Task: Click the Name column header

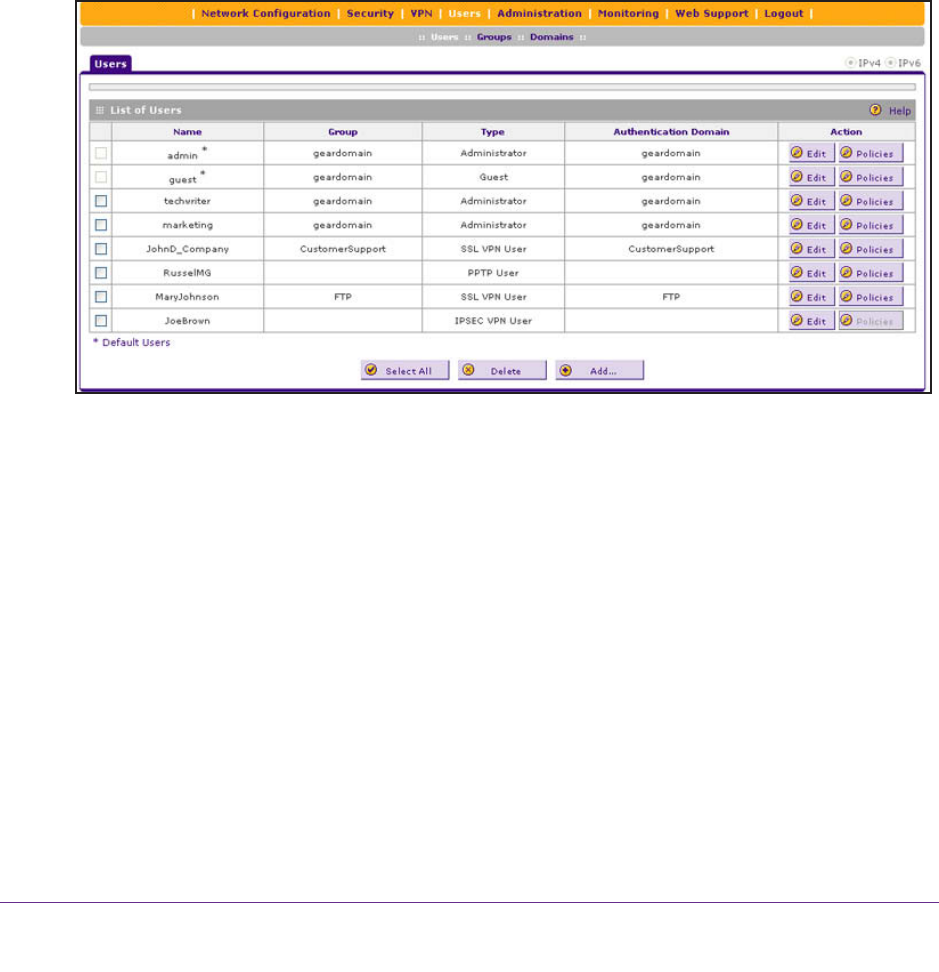Action: [x=187, y=132]
